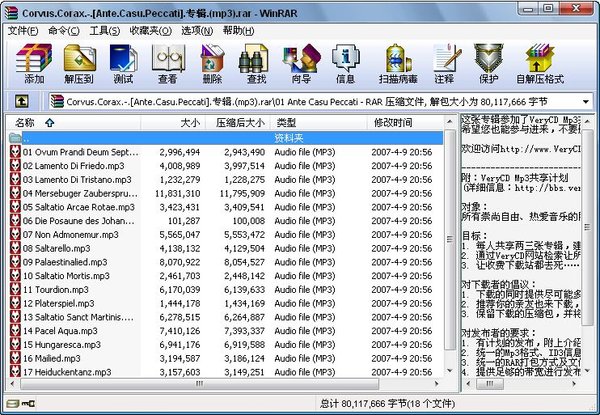Screen dimensions: 600x415
Task: Show archive 信息 (Info) icon
Action: 346,63
